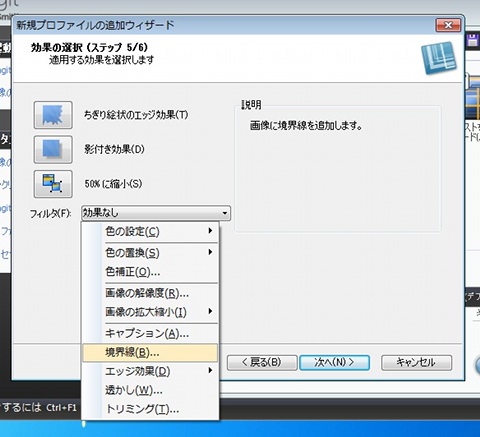Choose トリミング(T)... from the menu
Viewport: 480px width, 437px height.
click(x=150, y=409)
